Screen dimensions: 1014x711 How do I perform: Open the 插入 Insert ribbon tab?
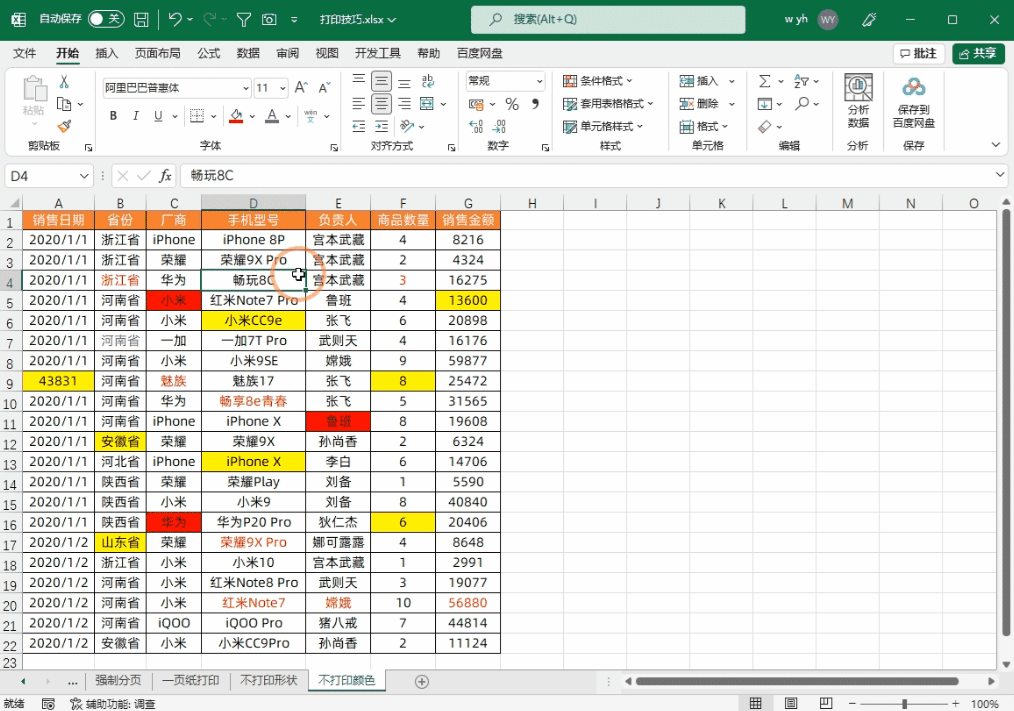point(107,53)
